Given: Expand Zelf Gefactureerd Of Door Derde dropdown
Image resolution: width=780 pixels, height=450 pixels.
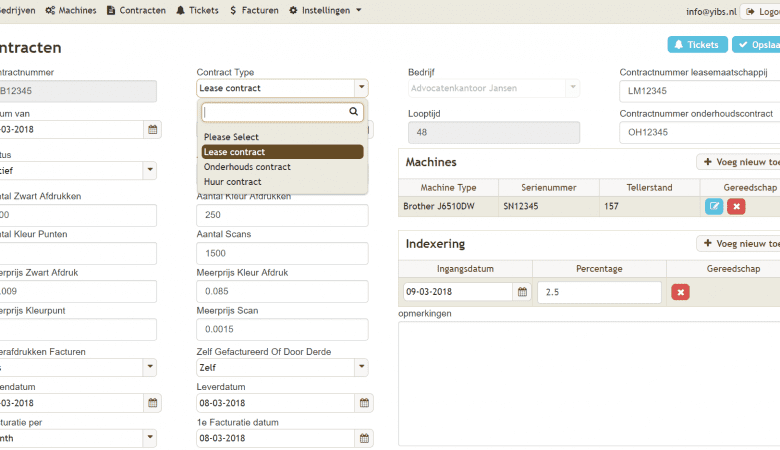Looking at the screenshot, I should pyautogui.click(x=282, y=367).
